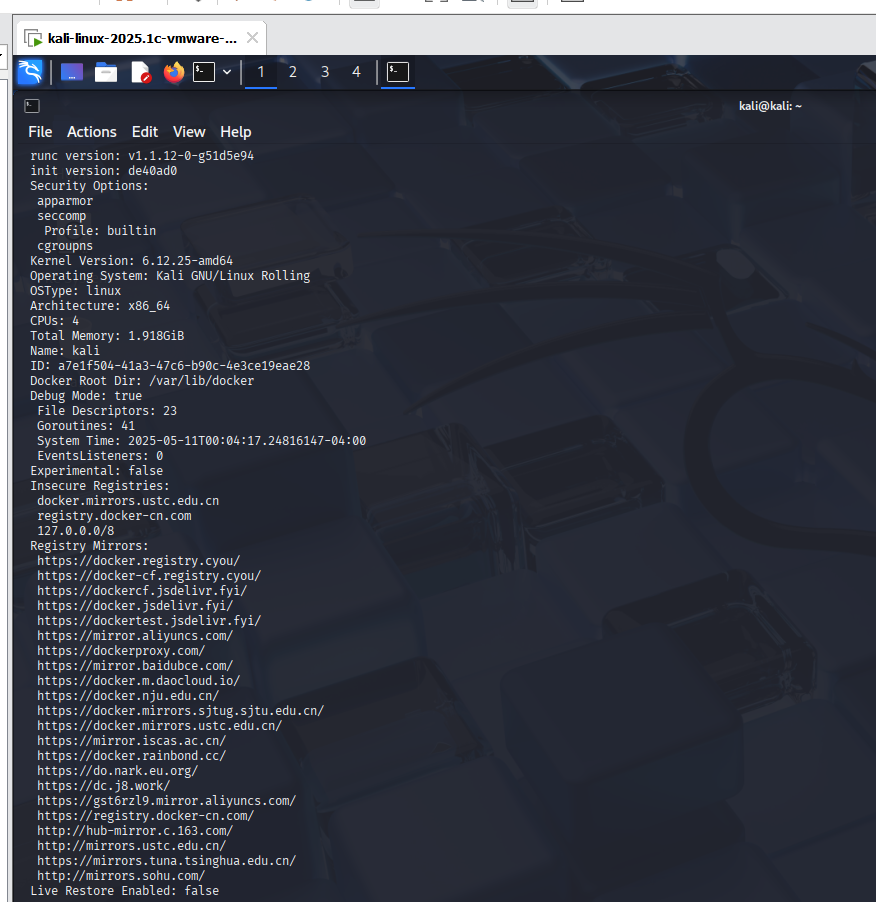Click the 127.0.0.0/8 insecure registry entry

point(76,531)
